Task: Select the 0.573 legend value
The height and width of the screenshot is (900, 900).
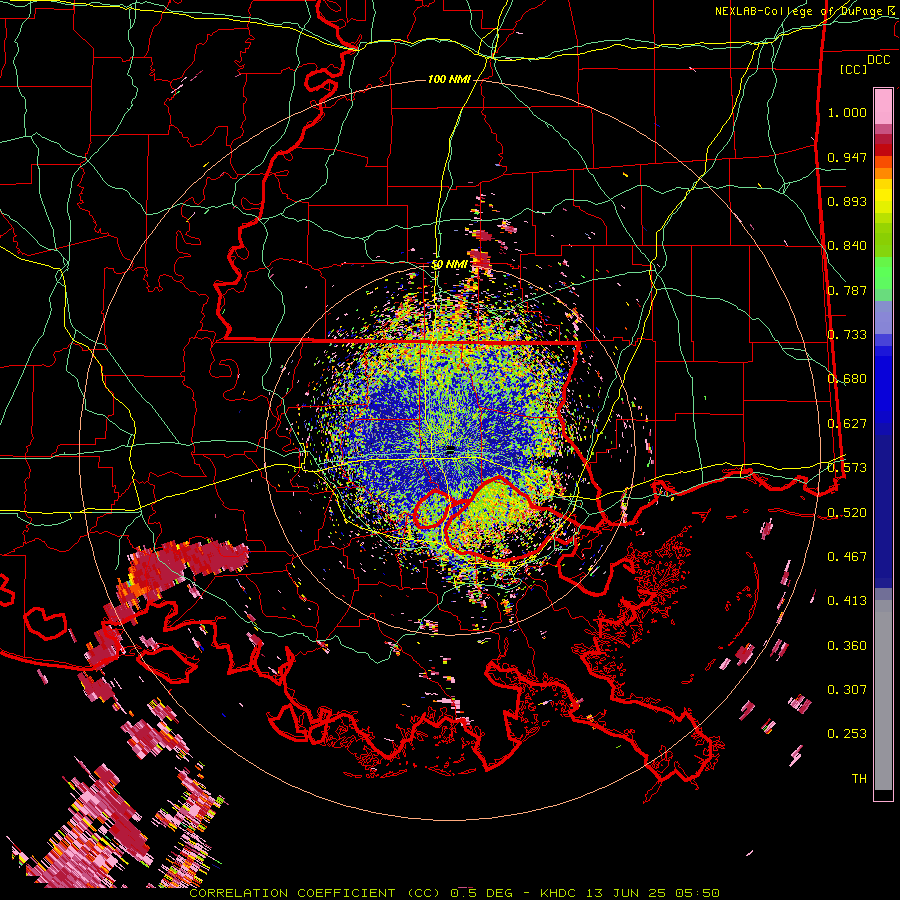Action: [x=847, y=468]
